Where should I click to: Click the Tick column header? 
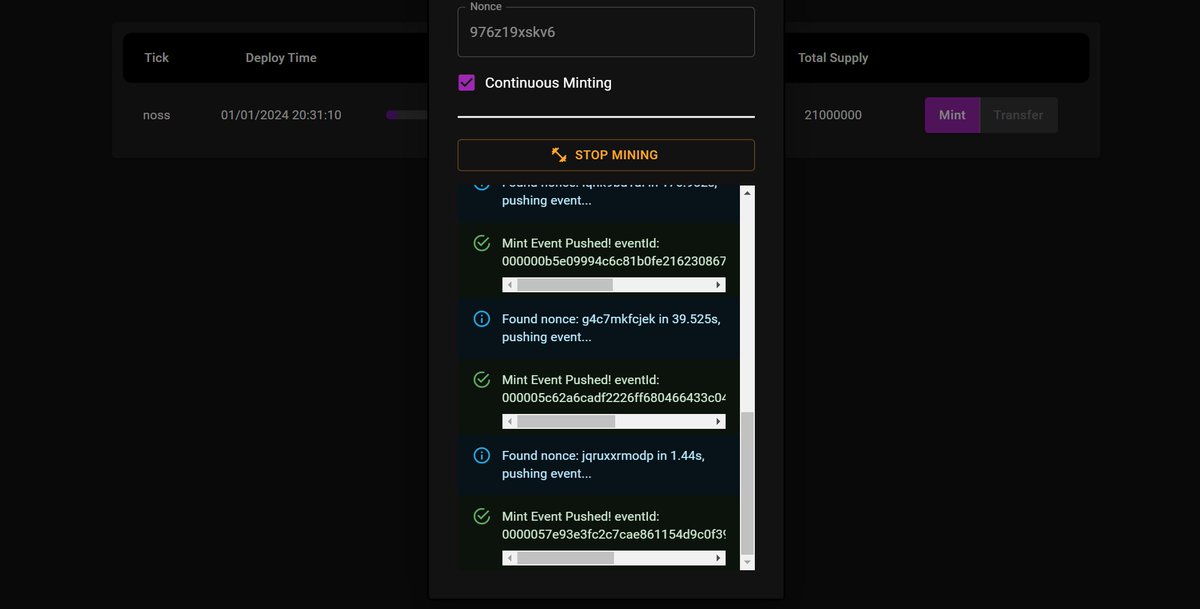coord(157,58)
